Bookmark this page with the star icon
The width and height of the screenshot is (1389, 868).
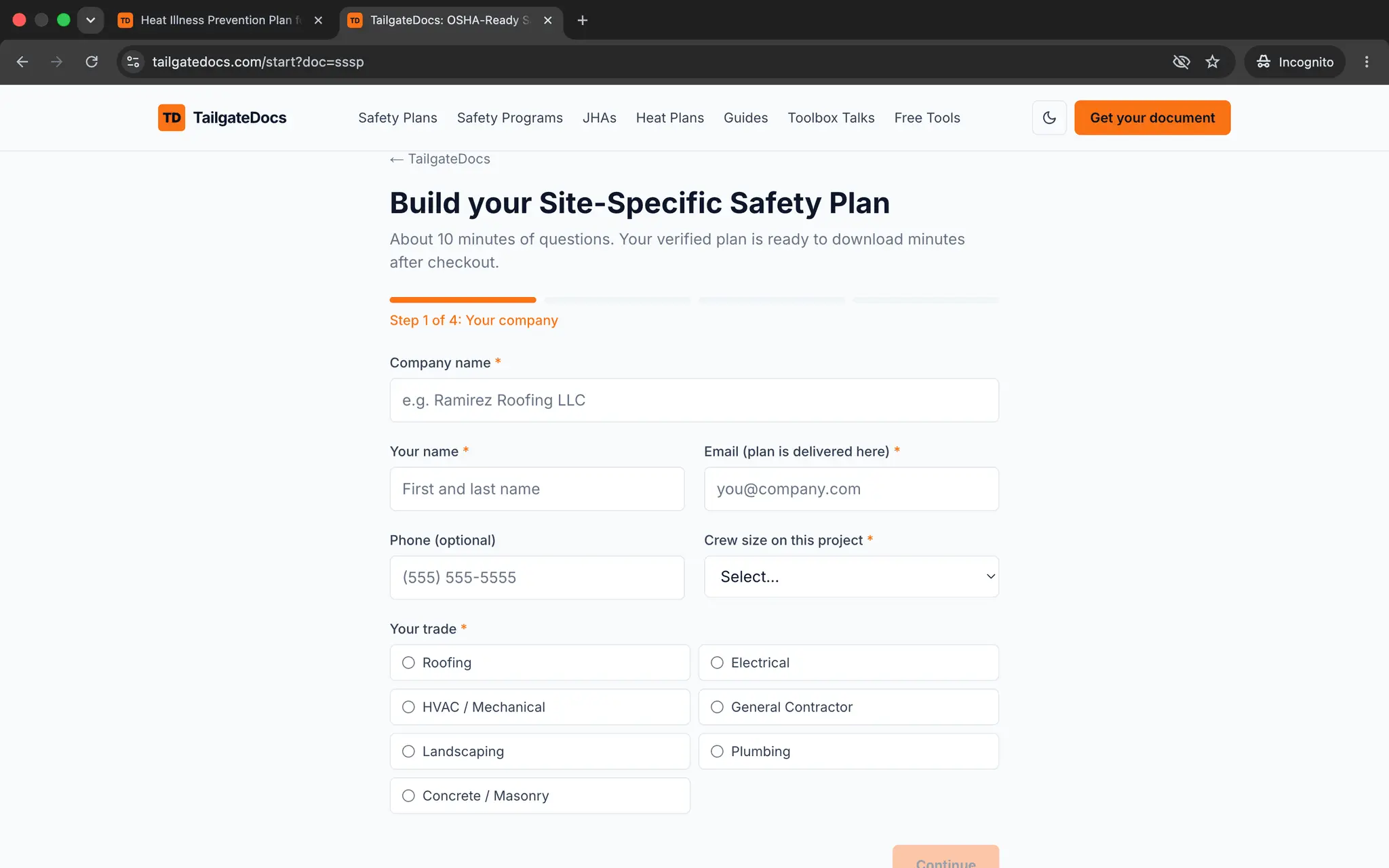click(1213, 62)
